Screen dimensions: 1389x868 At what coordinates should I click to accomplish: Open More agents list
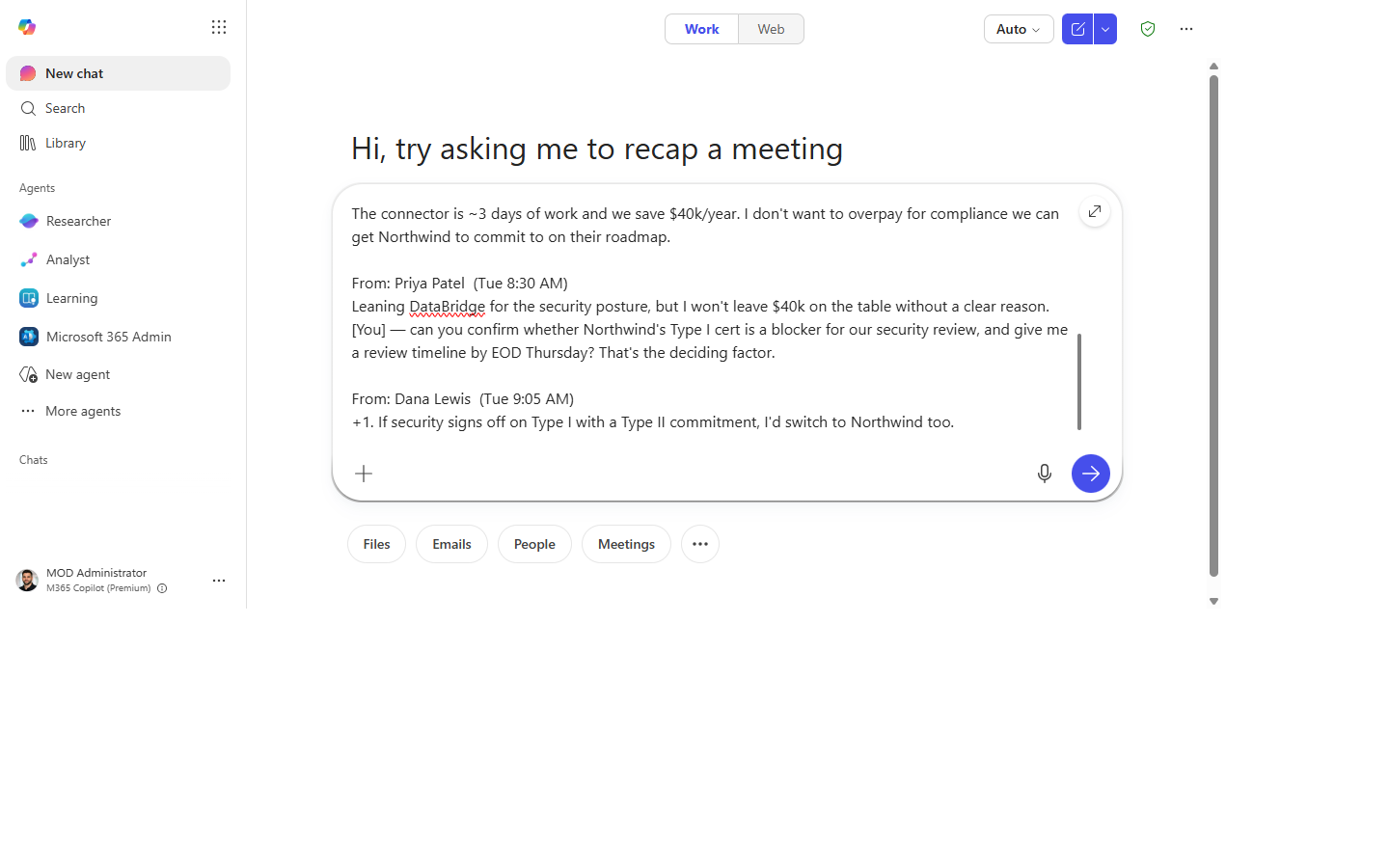[x=118, y=411]
